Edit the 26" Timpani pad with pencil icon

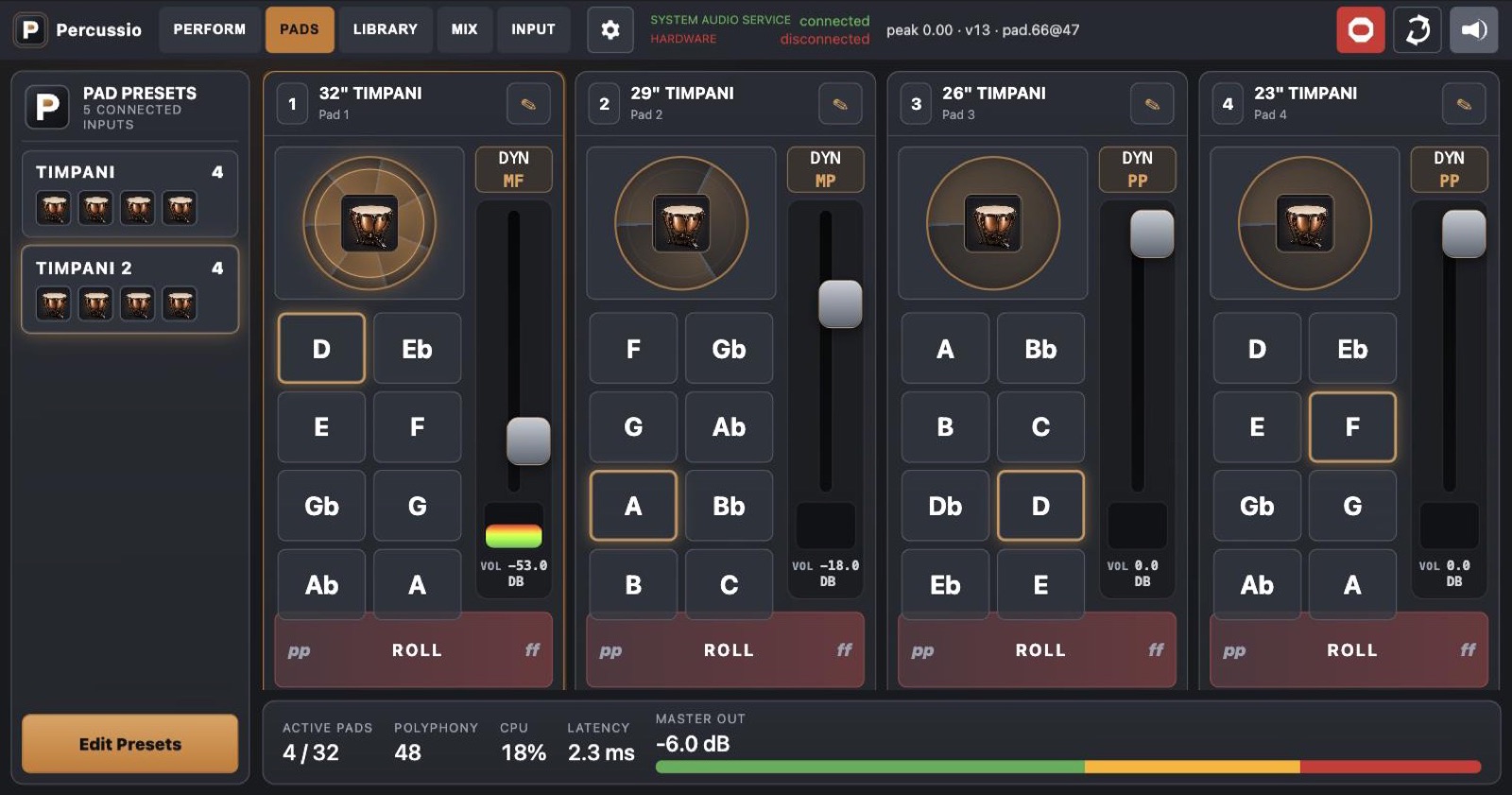(x=1152, y=104)
